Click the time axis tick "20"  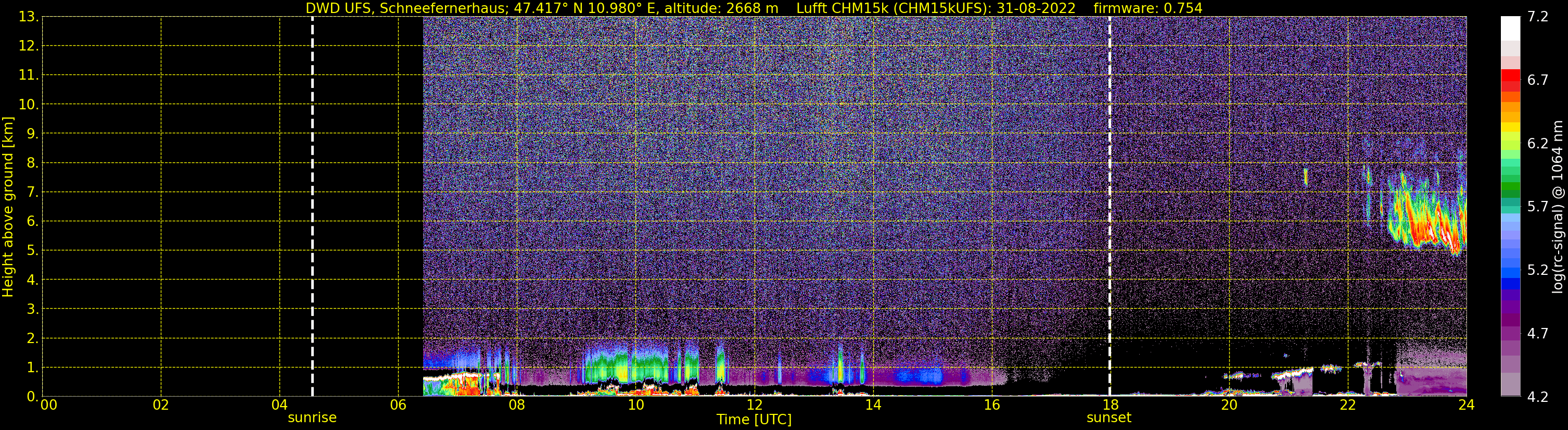coord(1229,405)
